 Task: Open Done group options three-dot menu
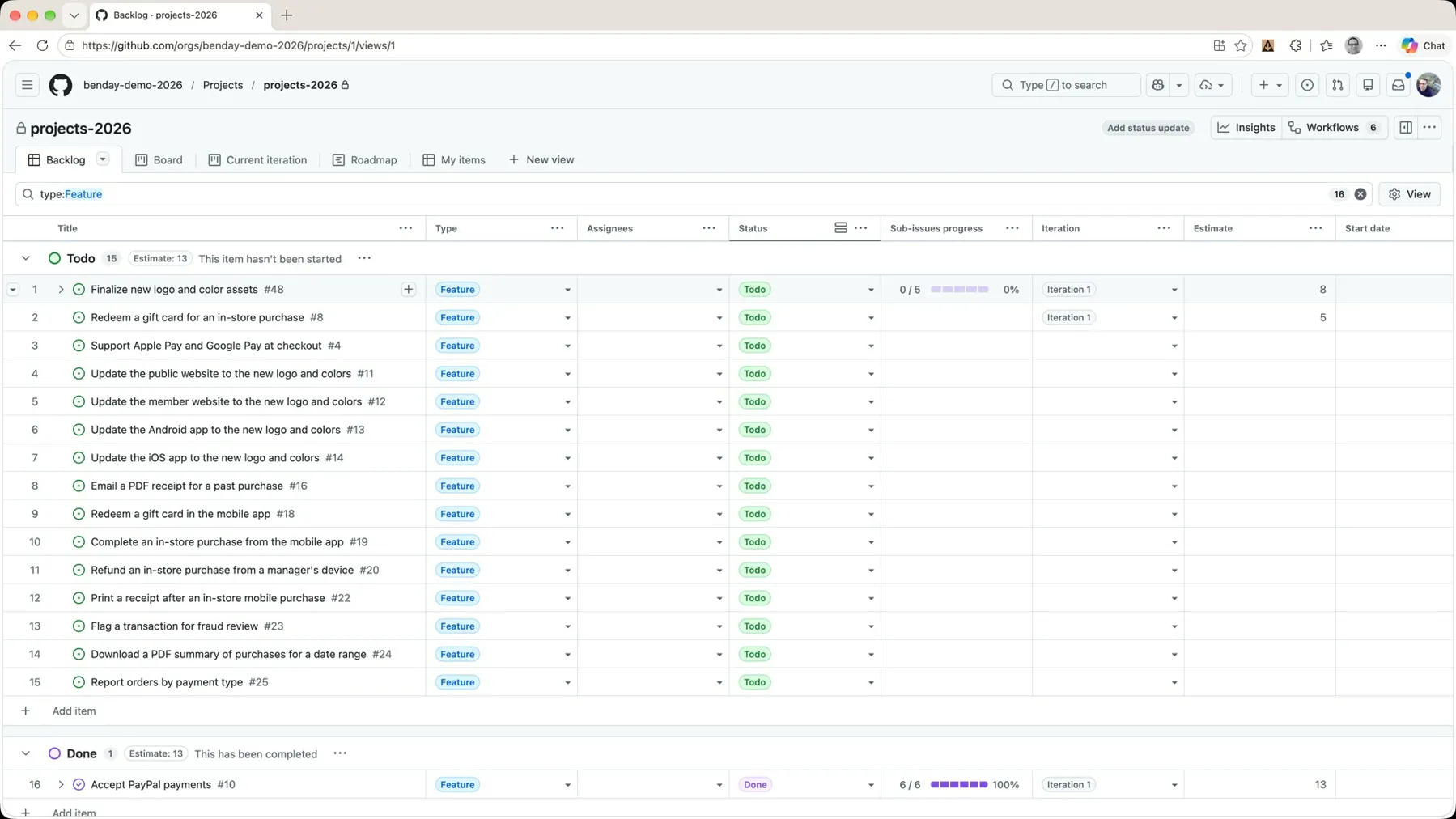(340, 753)
